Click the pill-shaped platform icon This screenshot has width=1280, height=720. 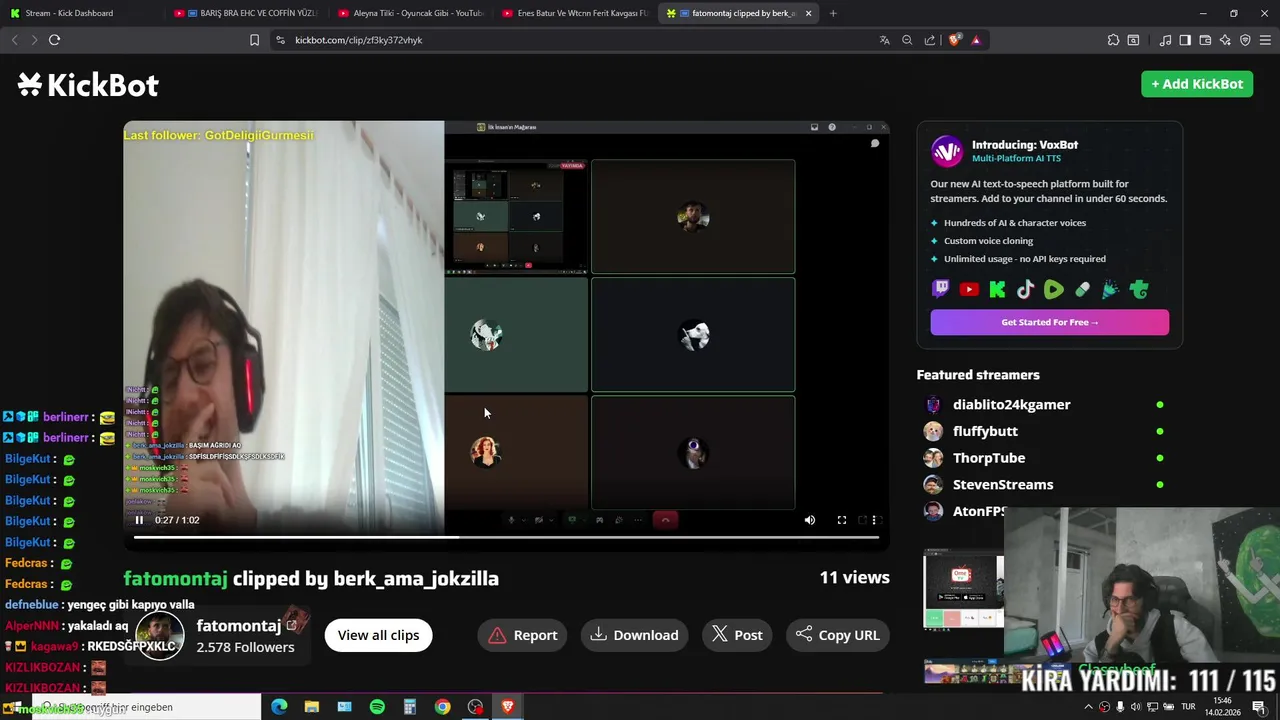click(1082, 290)
